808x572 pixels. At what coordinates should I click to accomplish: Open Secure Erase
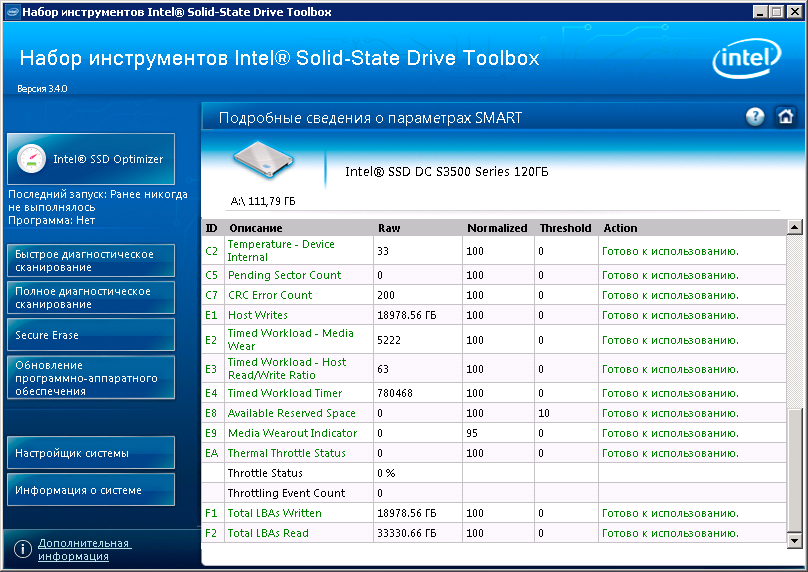91,335
